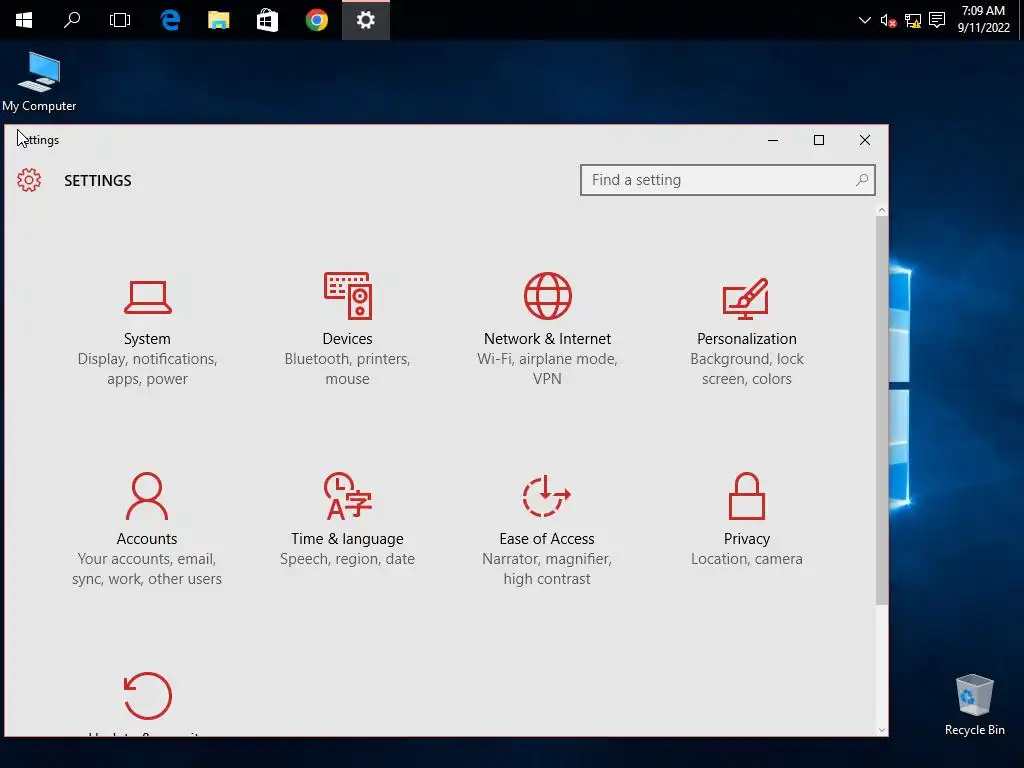The height and width of the screenshot is (768, 1024).
Task: Click the Time & language label text
Action: click(347, 539)
